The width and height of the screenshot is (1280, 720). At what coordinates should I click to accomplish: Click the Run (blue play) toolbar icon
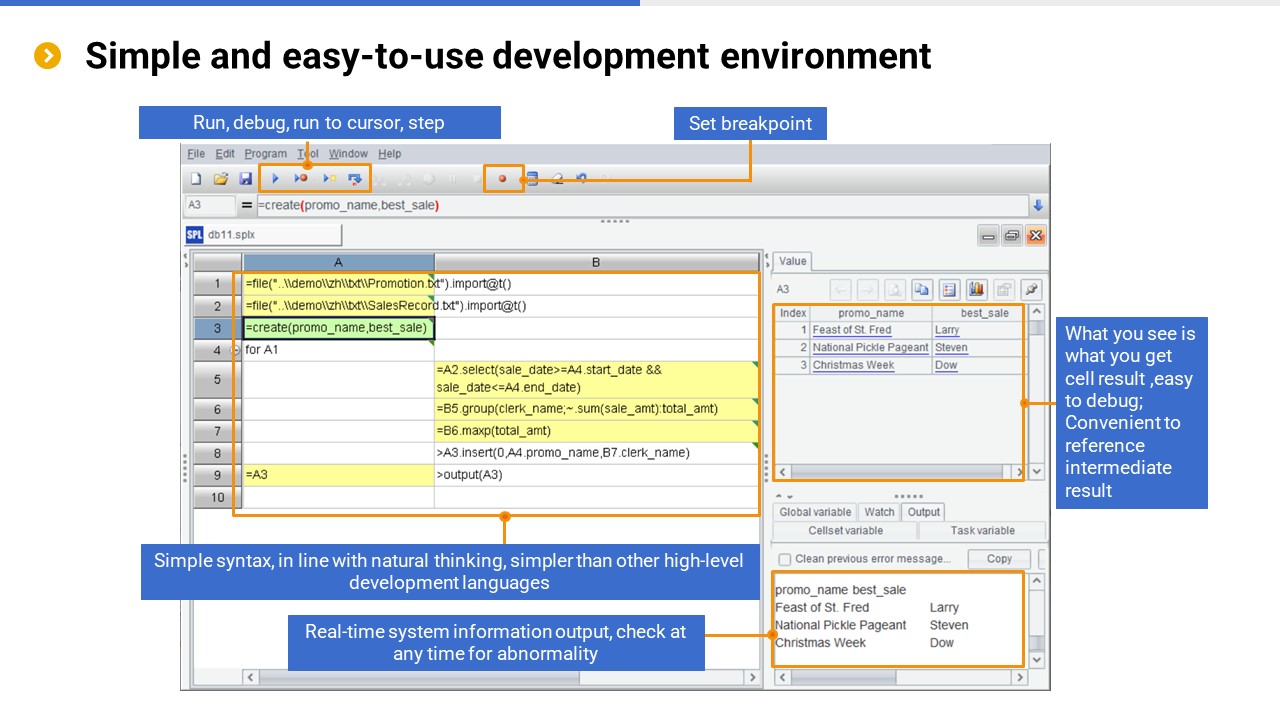tap(275, 179)
